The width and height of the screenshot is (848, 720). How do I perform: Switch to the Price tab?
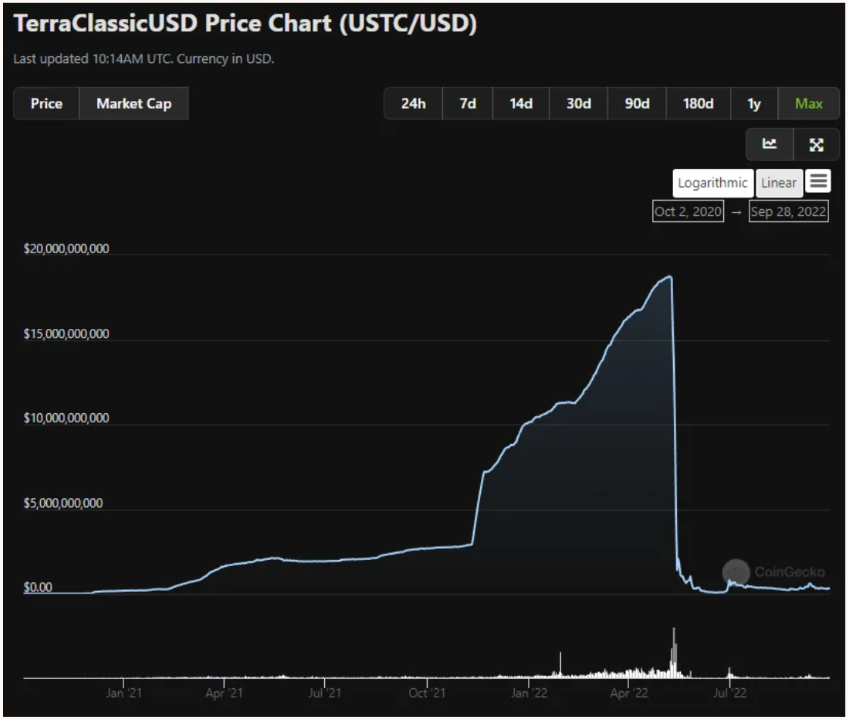[x=47, y=103]
